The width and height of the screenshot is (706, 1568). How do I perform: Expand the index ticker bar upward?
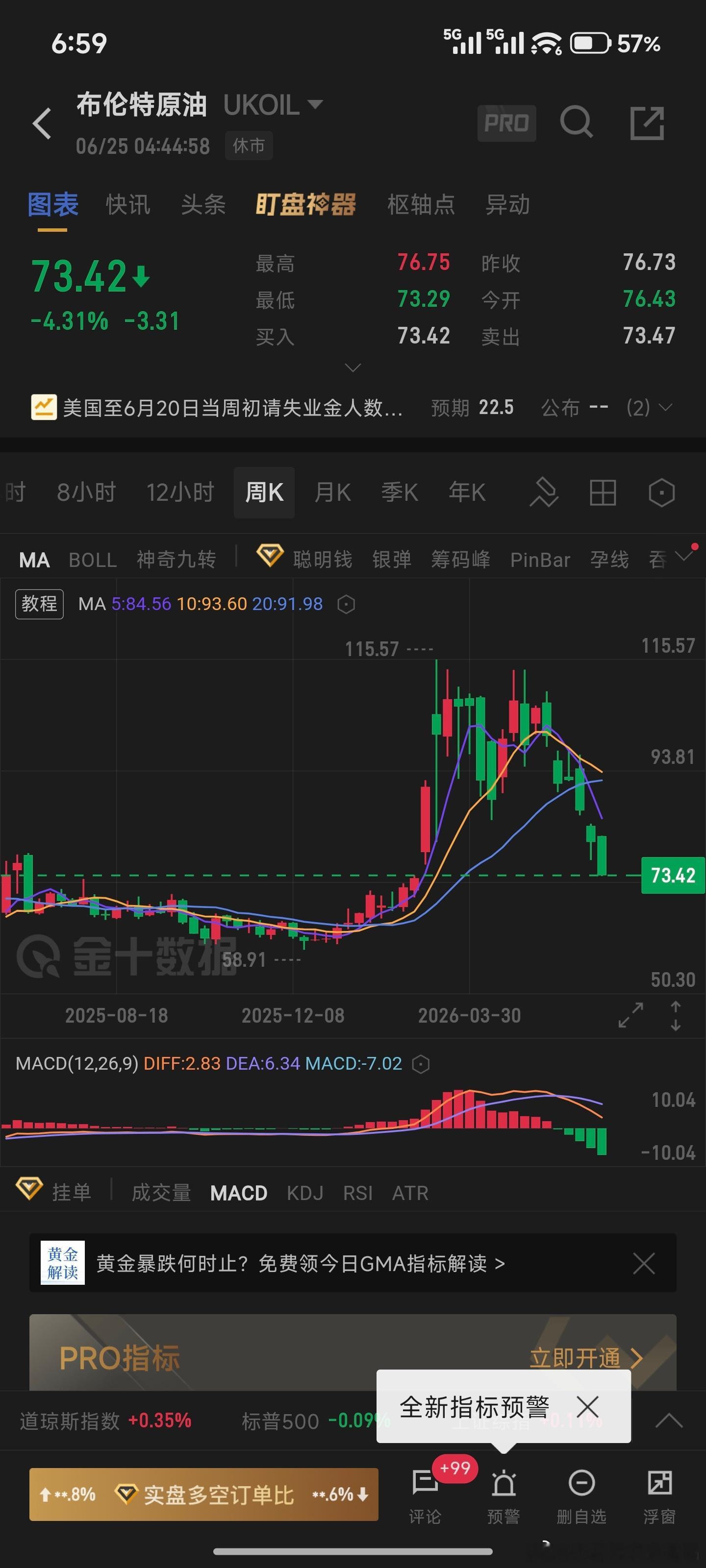(x=669, y=1421)
